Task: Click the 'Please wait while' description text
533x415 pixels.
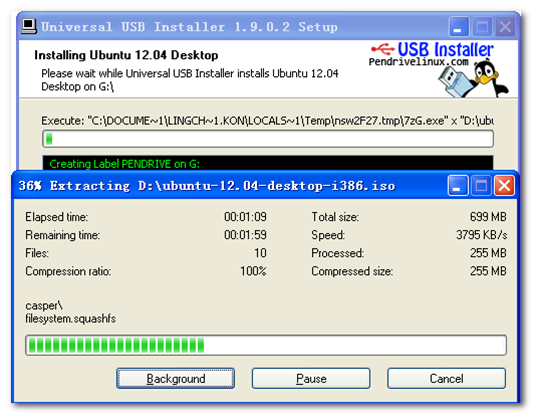Action: pyautogui.click(x=190, y=80)
